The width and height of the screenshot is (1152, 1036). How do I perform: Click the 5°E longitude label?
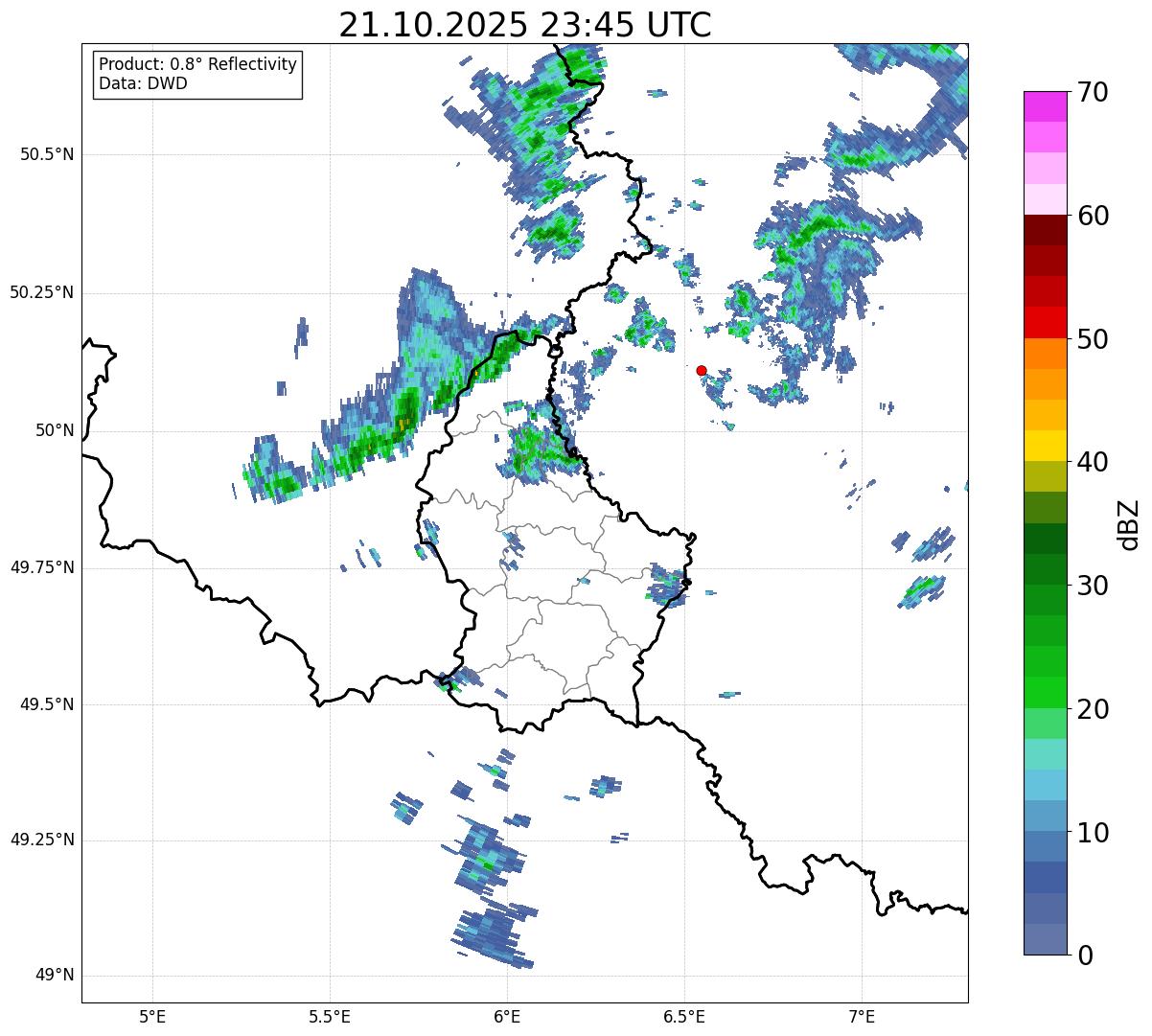pos(152,1016)
